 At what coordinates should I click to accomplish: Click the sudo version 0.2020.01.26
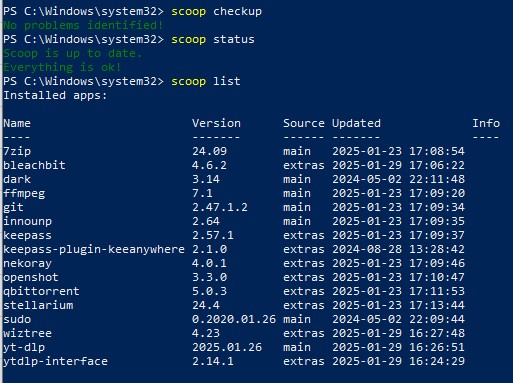pyautogui.click(x=234, y=319)
